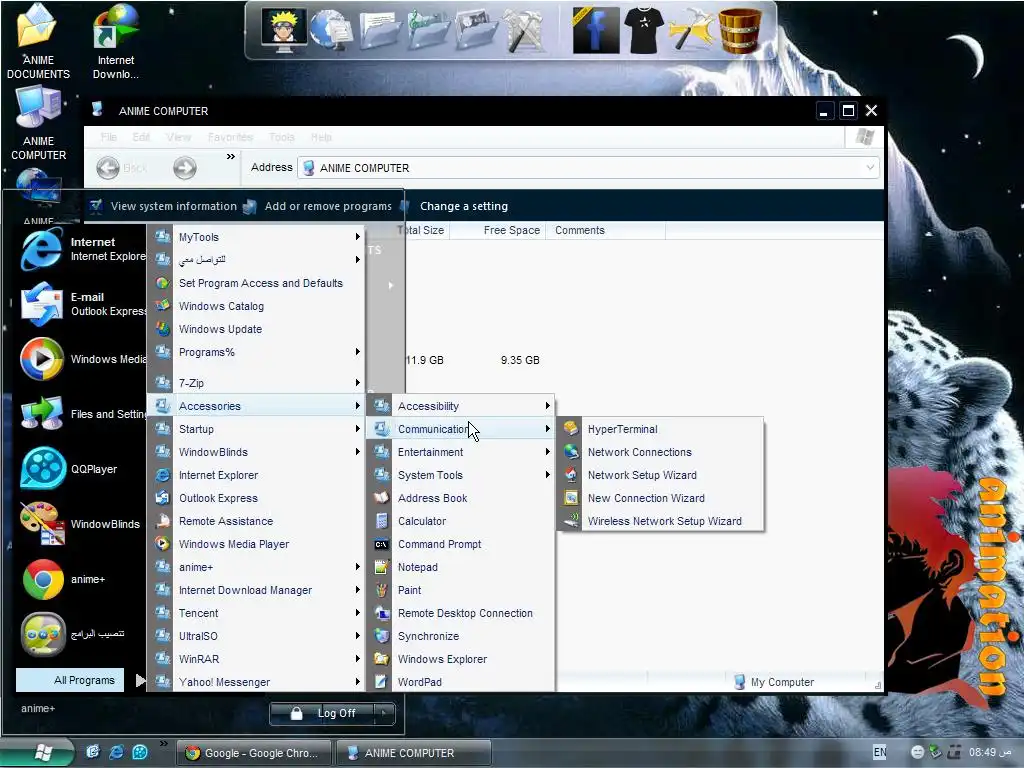Click the black T-shirt dock icon
Image resolution: width=1024 pixels, height=768 pixels.
pos(643,30)
